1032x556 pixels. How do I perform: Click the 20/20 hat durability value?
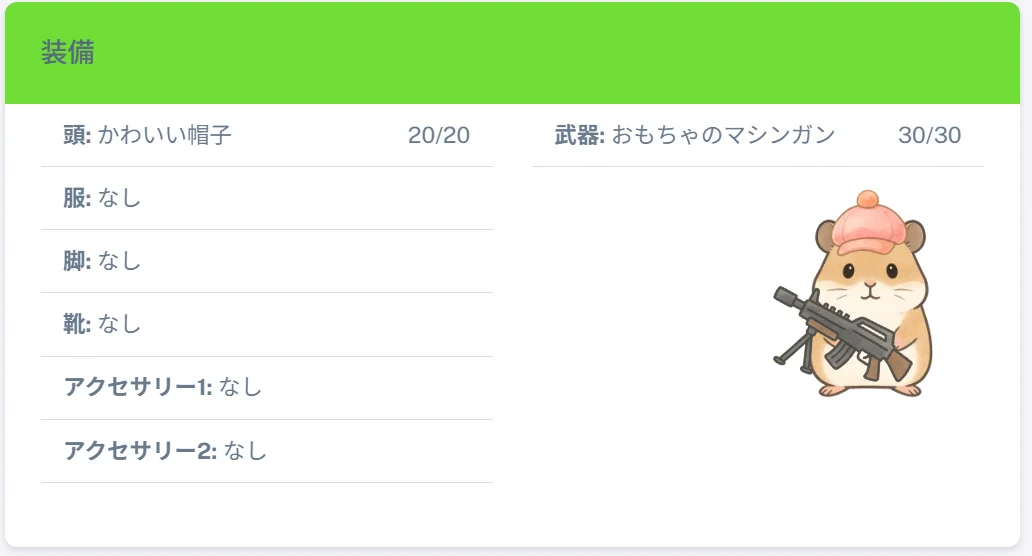pos(438,135)
